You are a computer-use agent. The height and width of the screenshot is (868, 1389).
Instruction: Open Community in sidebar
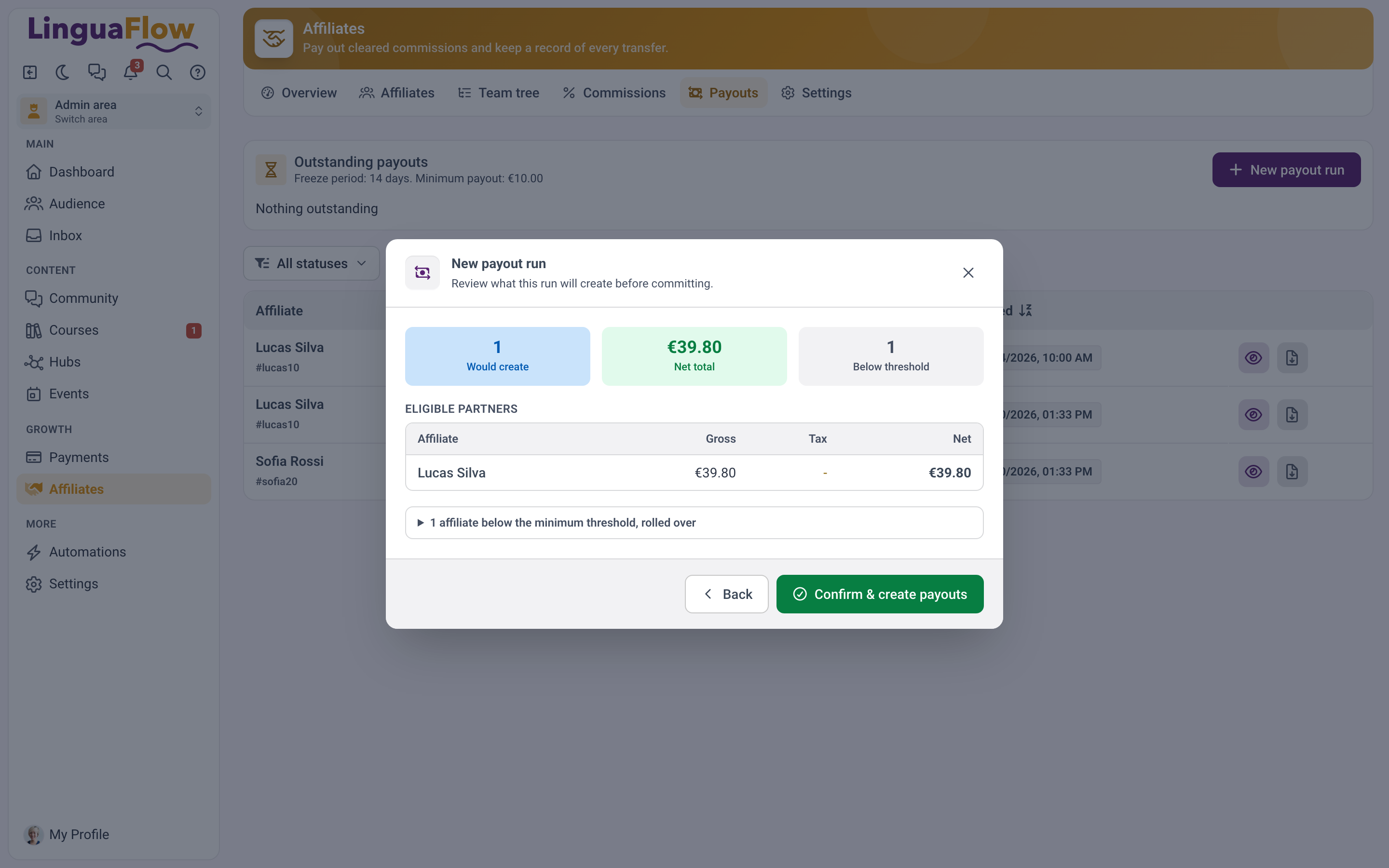[114, 298]
